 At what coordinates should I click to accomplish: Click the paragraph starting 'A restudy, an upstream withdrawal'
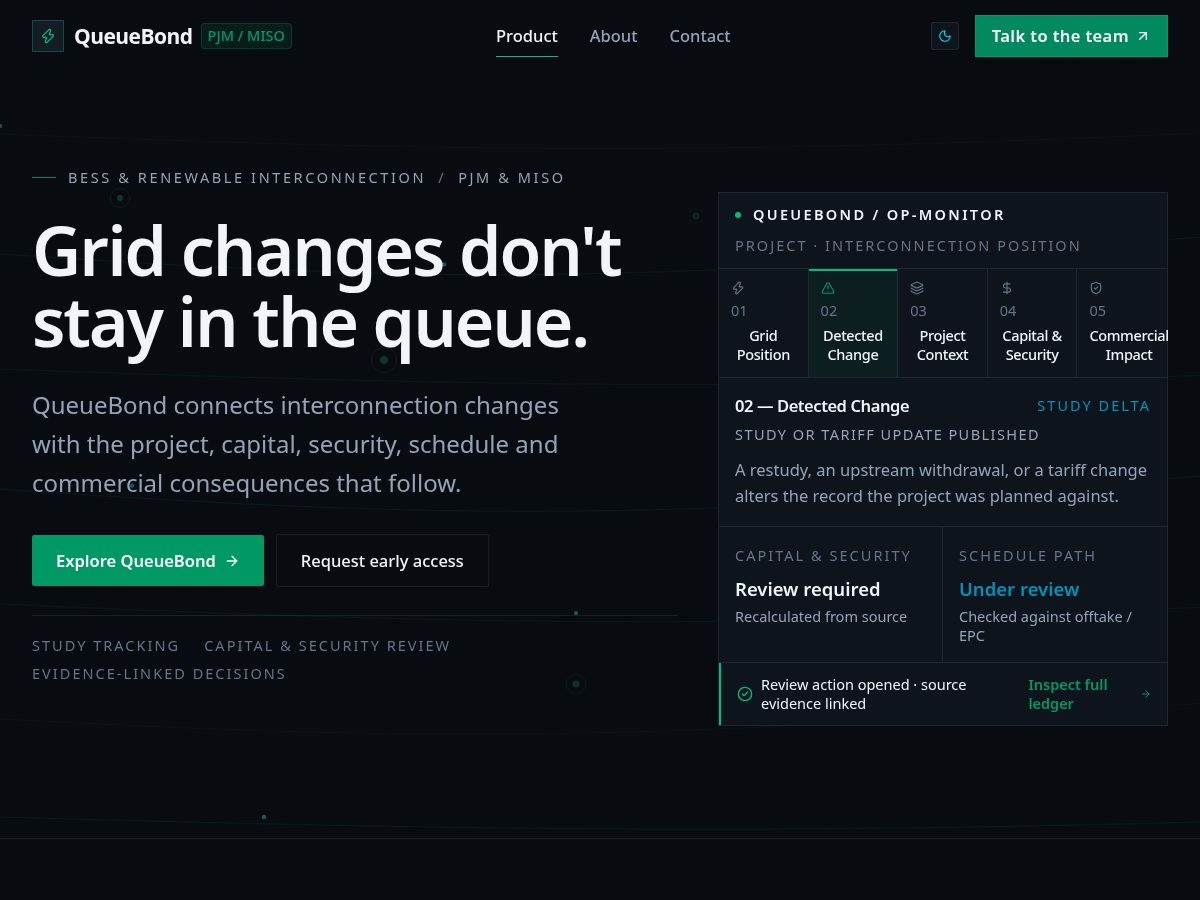pos(941,483)
